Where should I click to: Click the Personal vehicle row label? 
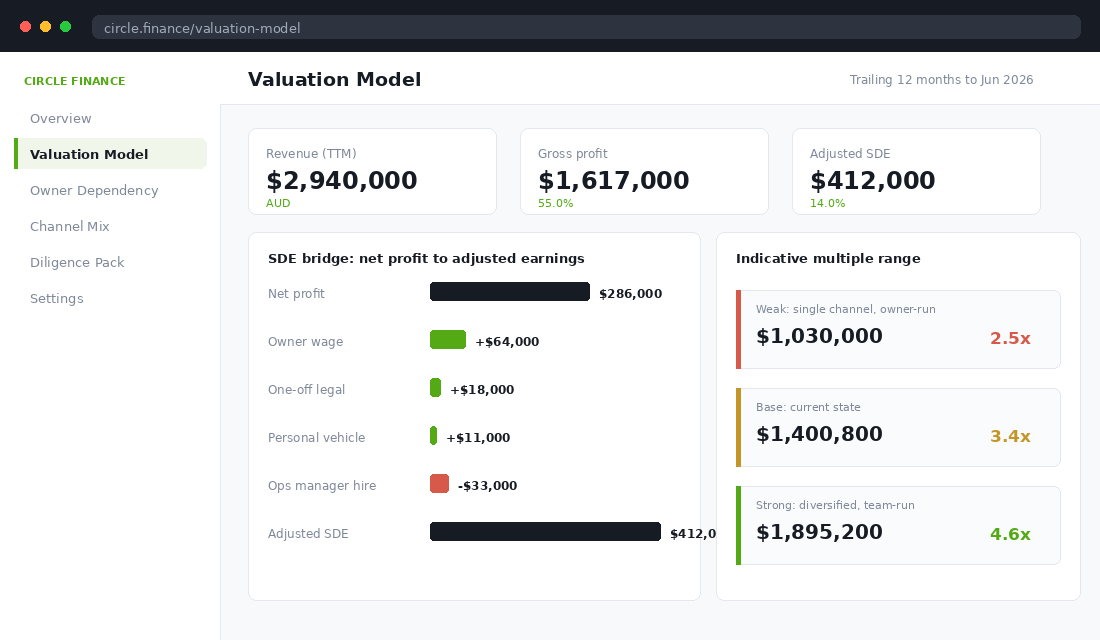(x=316, y=438)
